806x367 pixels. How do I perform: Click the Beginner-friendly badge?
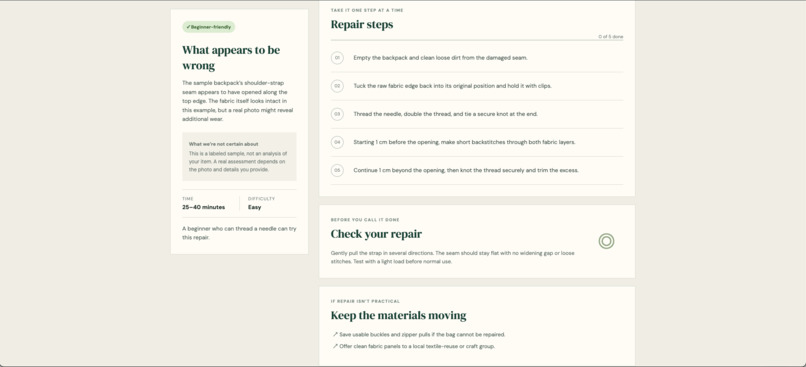pyautogui.click(x=209, y=27)
